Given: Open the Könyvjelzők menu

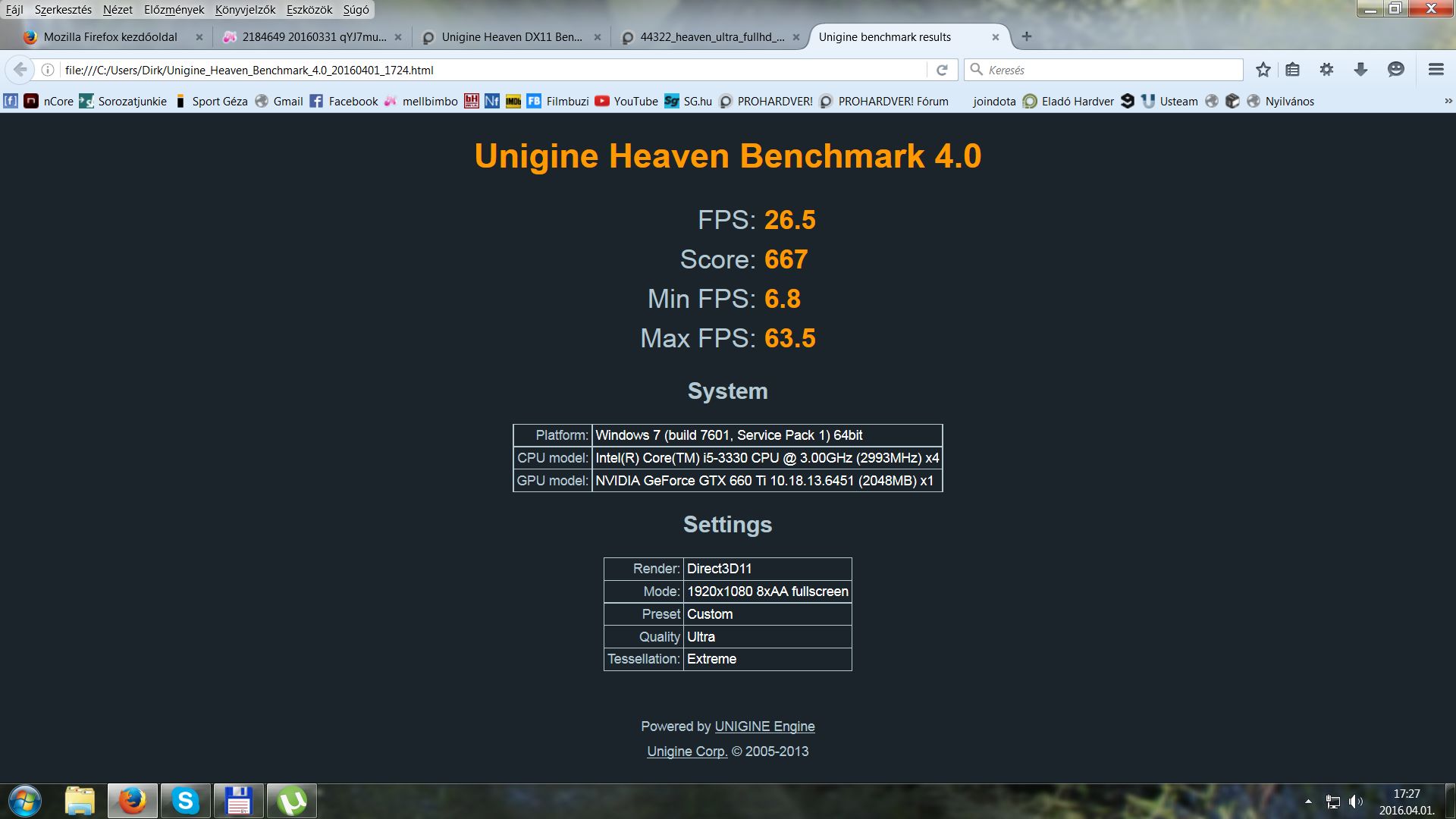Looking at the screenshot, I should click(245, 10).
